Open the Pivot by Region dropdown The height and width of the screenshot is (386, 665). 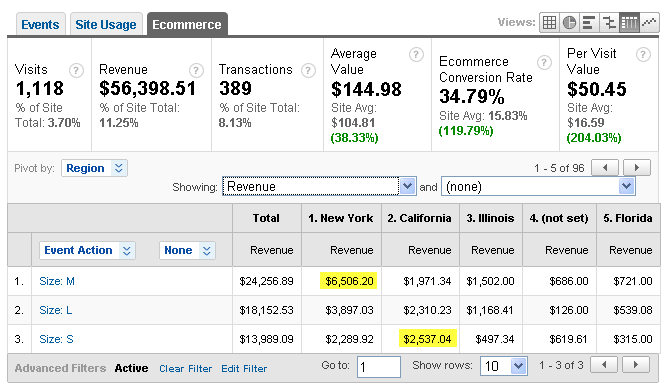coord(94,168)
